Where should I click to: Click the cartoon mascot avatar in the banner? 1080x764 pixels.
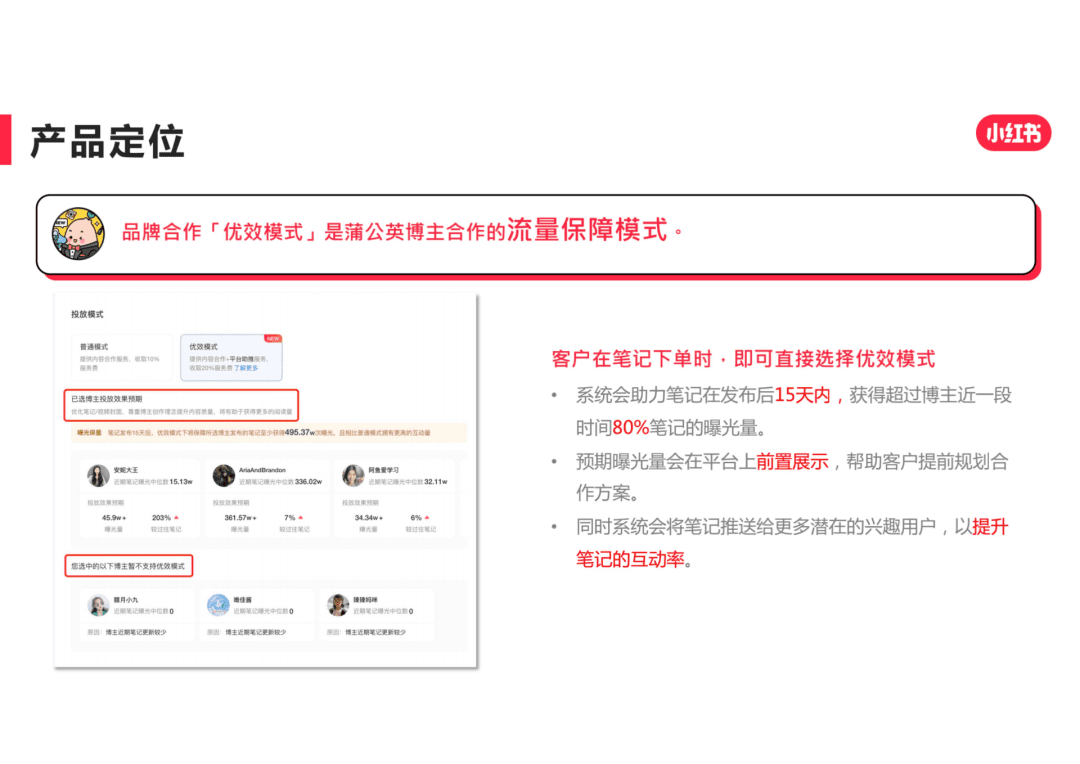(x=79, y=234)
